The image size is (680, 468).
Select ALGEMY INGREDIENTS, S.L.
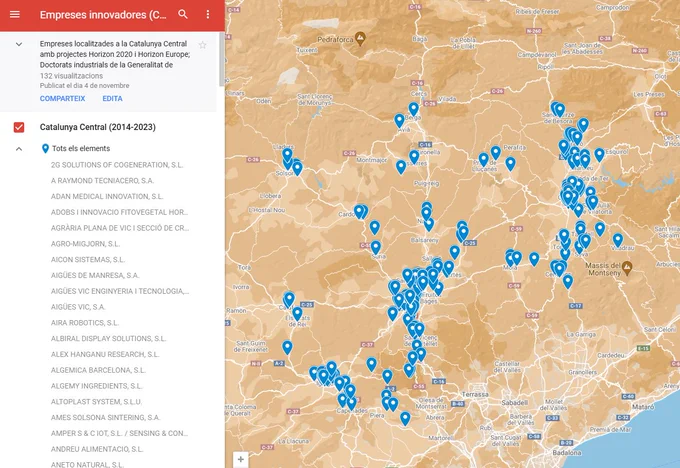[97, 386]
